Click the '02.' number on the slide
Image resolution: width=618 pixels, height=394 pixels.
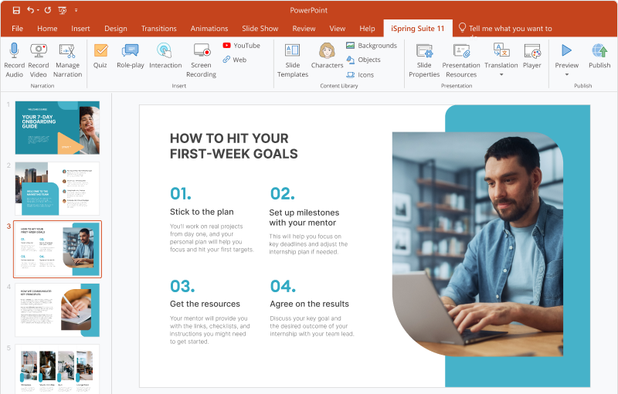tap(282, 194)
